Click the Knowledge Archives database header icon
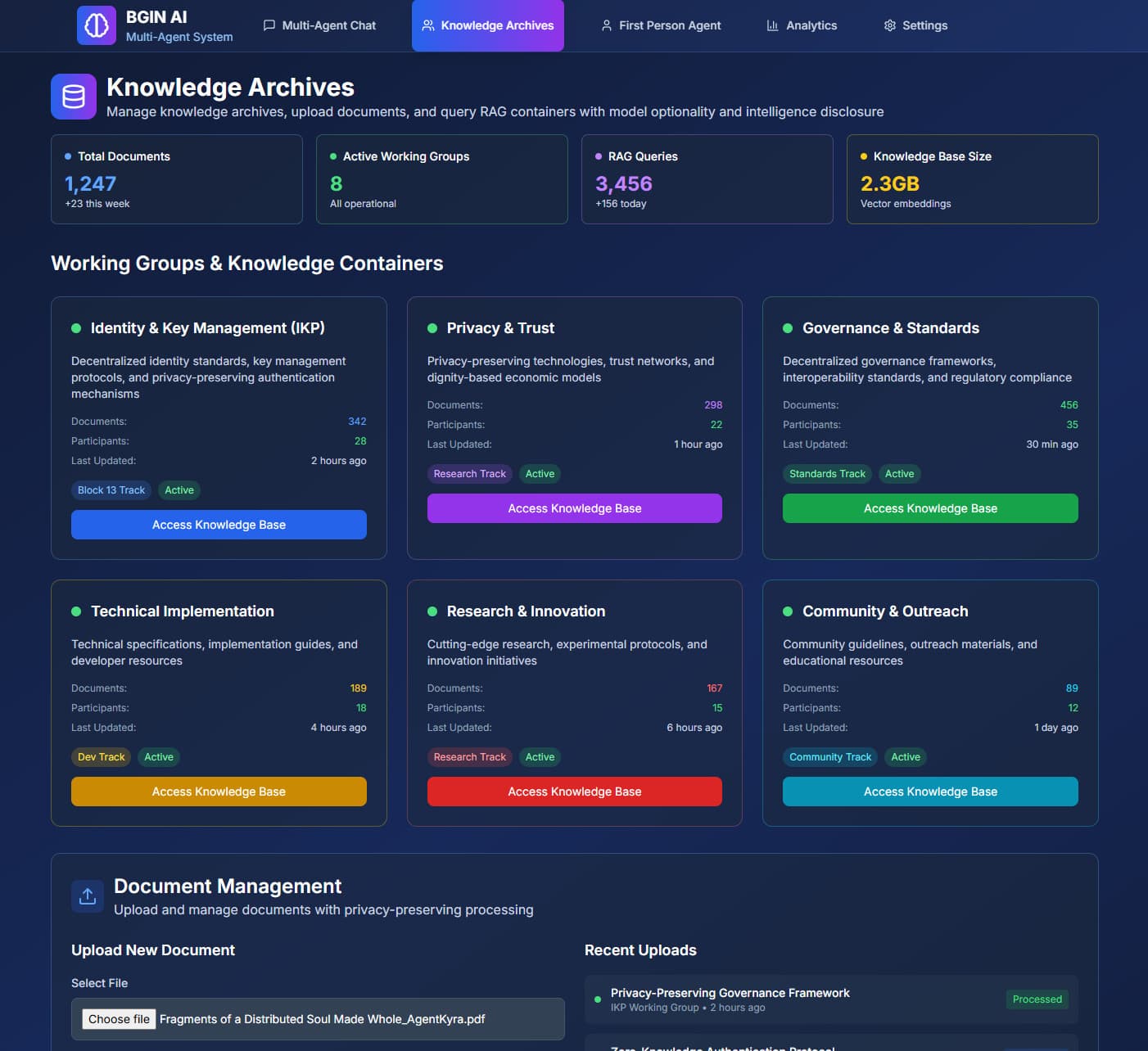1148x1051 pixels. [x=74, y=97]
